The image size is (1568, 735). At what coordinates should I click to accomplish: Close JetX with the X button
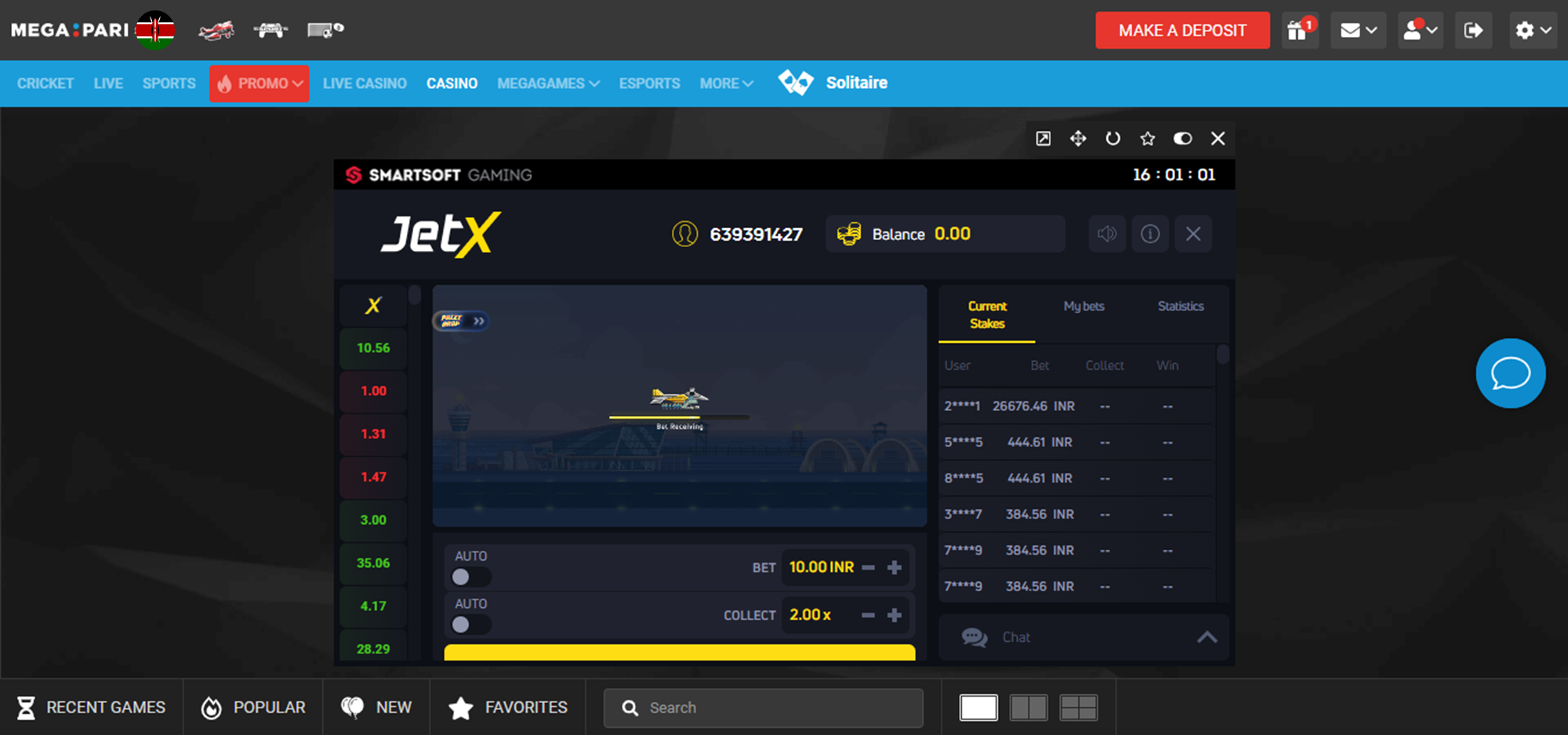click(x=1193, y=234)
